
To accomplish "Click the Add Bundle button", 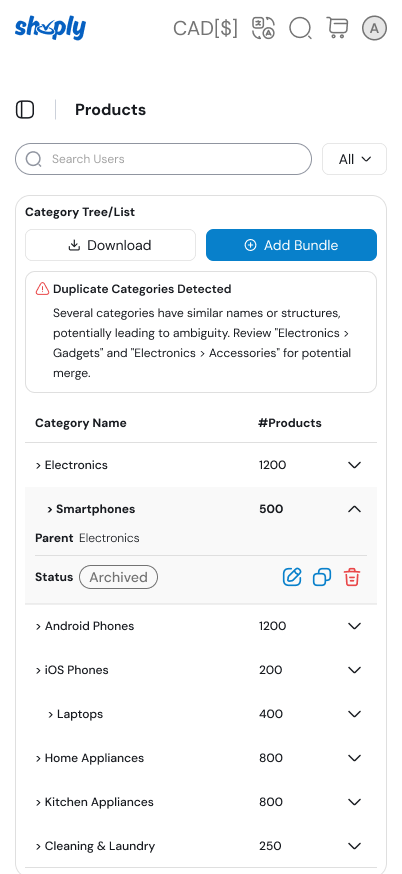I will coord(292,245).
